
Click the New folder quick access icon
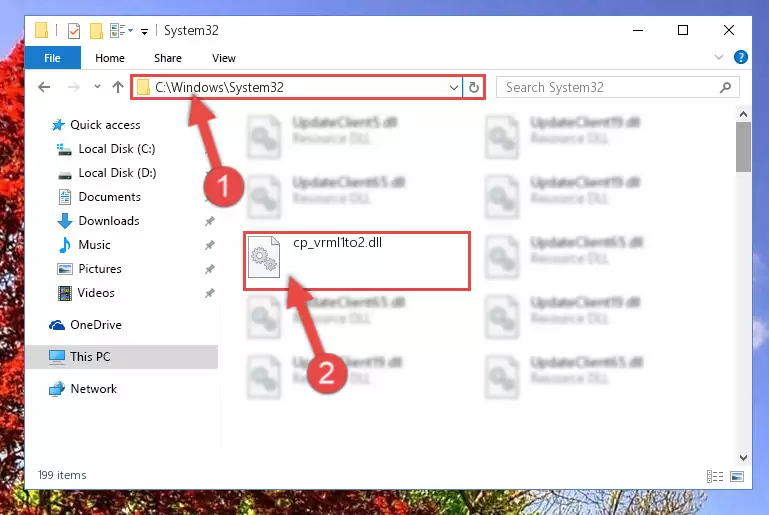(96, 31)
